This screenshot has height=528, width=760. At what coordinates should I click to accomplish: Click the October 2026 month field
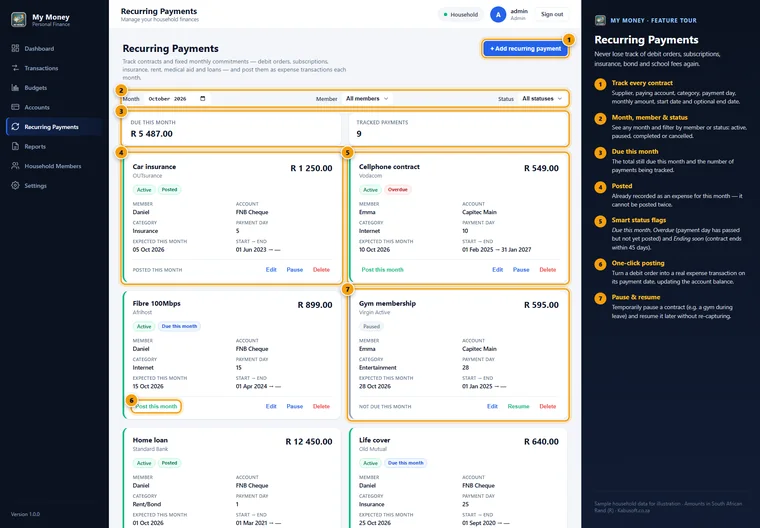pos(177,98)
